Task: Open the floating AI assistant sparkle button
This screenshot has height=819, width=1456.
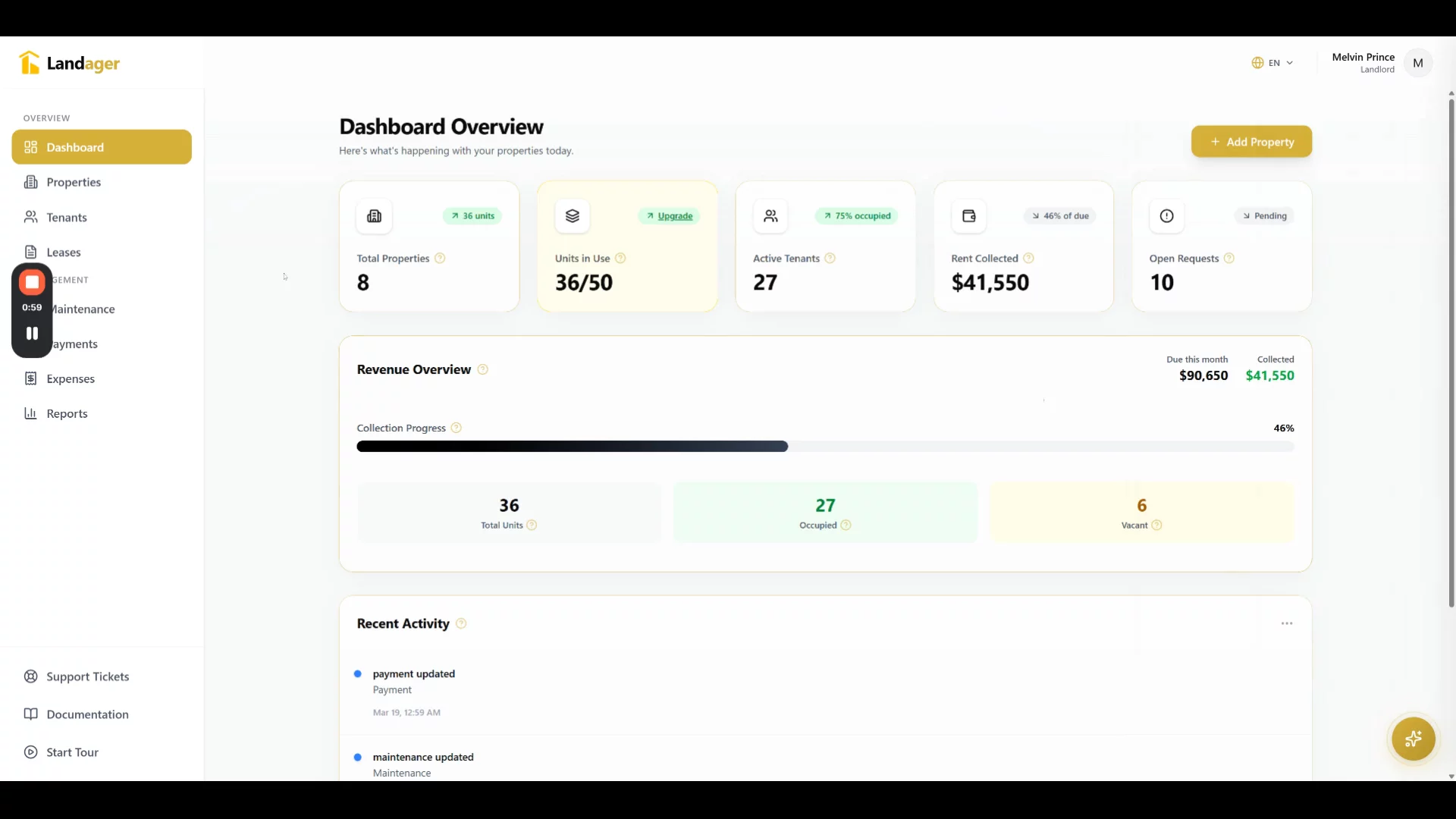Action: pyautogui.click(x=1414, y=739)
